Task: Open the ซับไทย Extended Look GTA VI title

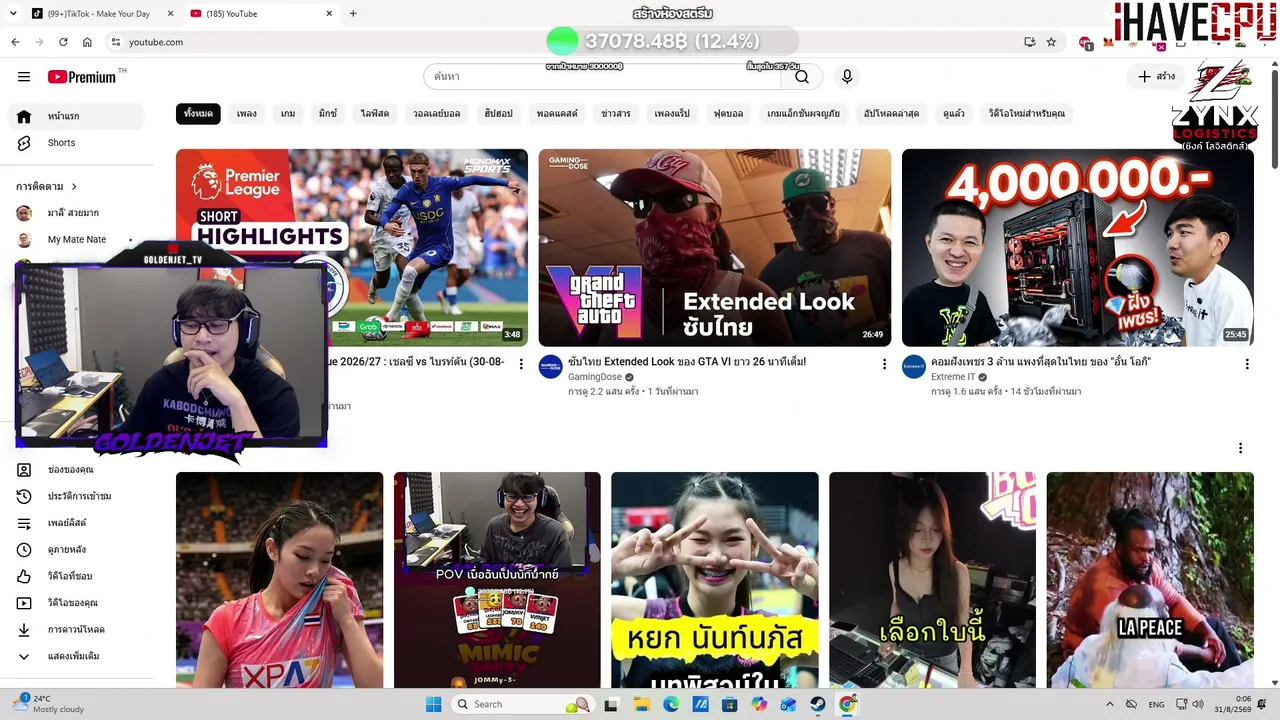Action: (687, 362)
